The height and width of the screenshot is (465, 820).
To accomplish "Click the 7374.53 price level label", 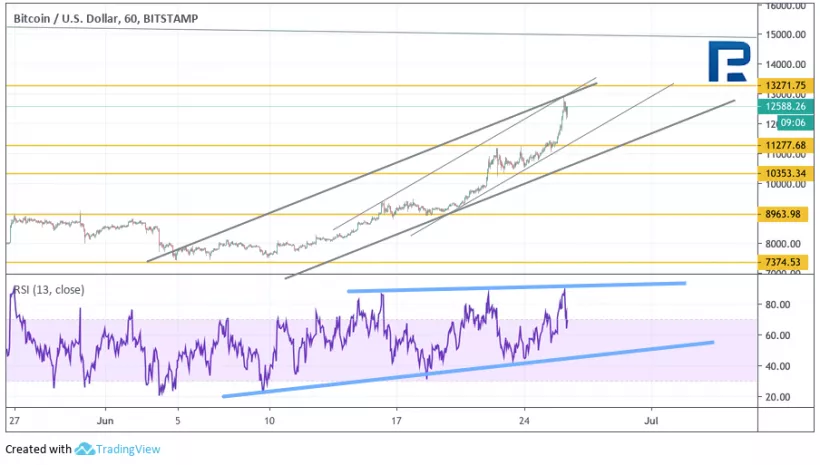I will click(x=788, y=262).
